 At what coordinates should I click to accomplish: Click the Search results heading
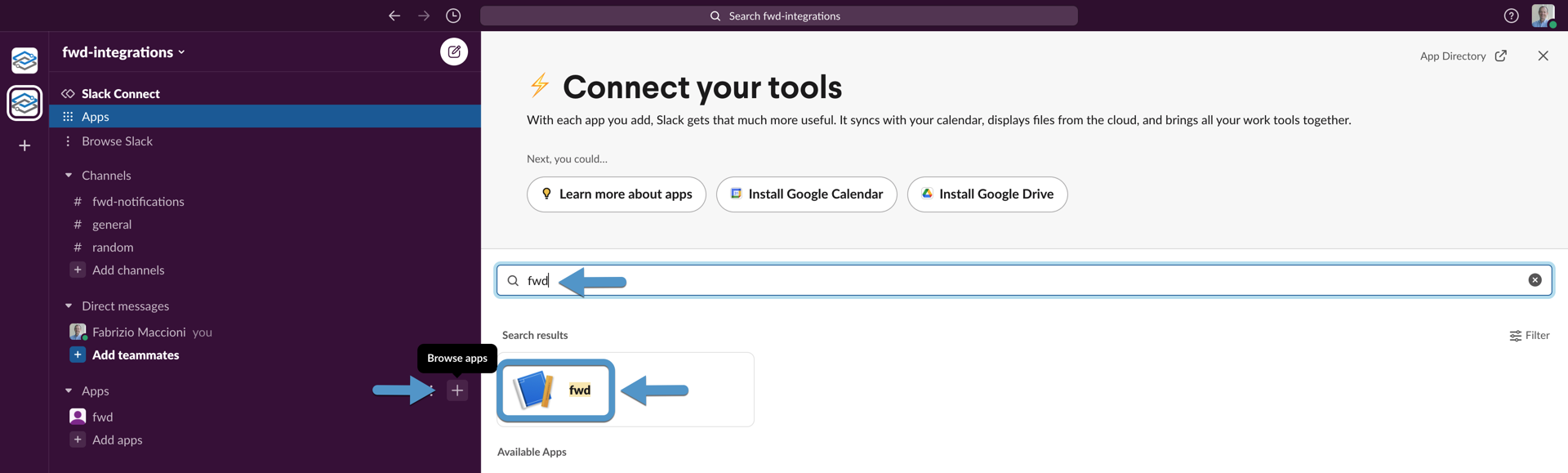535,335
